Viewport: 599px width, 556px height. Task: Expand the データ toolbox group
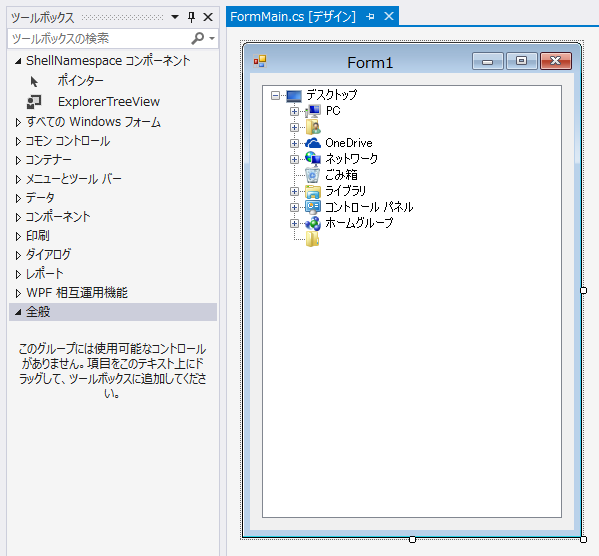tap(18, 198)
